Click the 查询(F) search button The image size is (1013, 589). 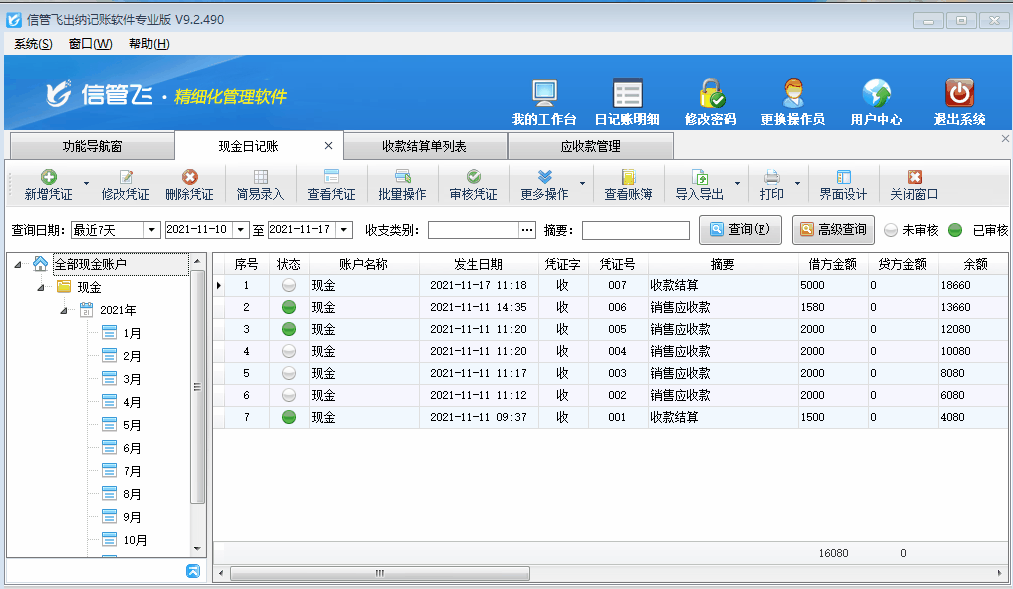tap(740, 230)
